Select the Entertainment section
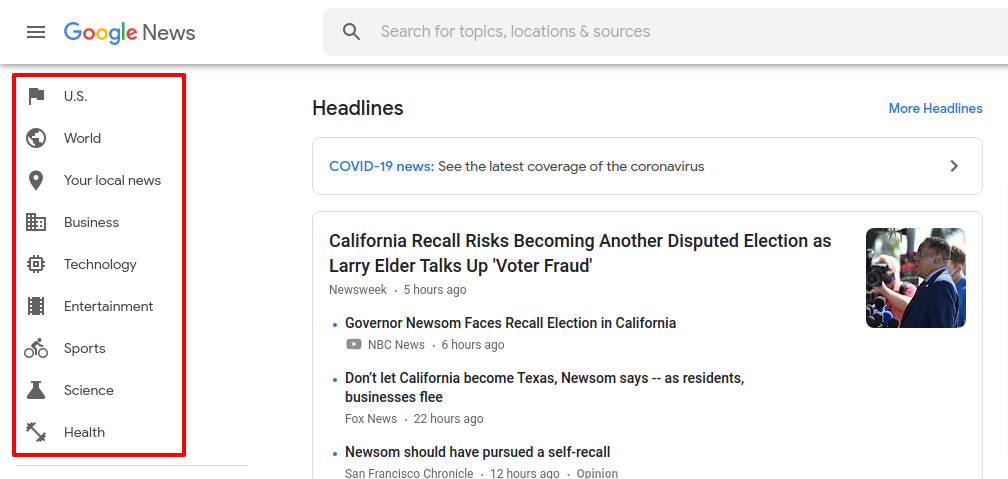The width and height of the screenshot is (1008, 479). pos(109,306)
